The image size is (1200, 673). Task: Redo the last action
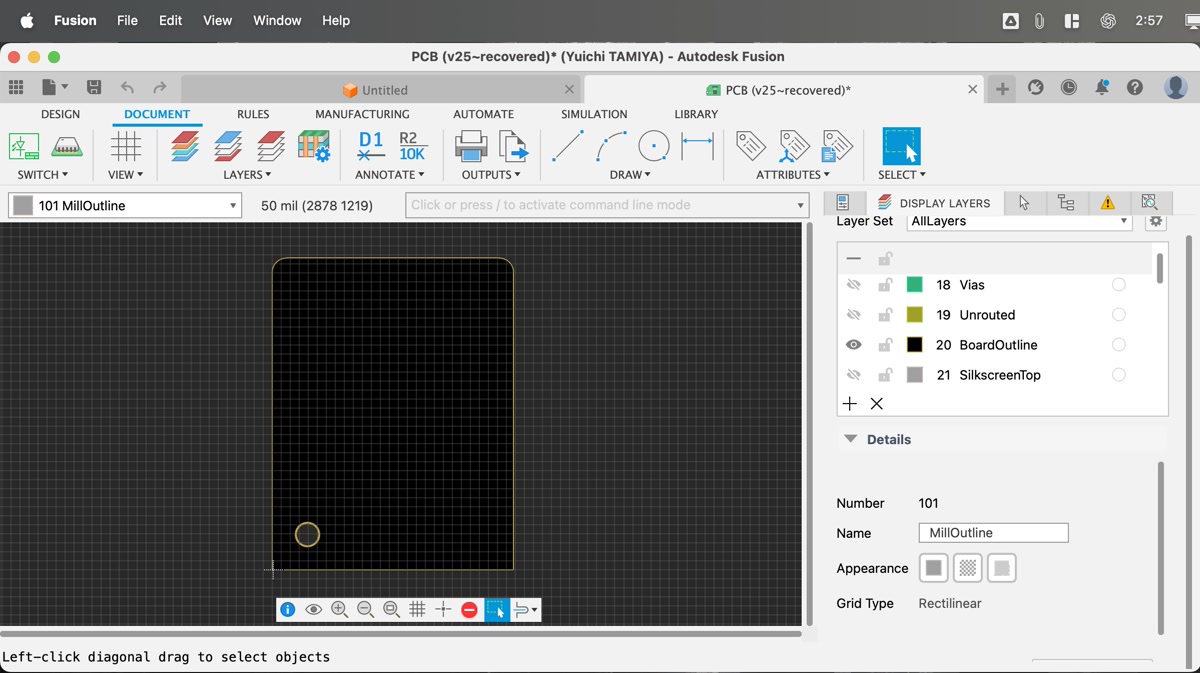160,88
